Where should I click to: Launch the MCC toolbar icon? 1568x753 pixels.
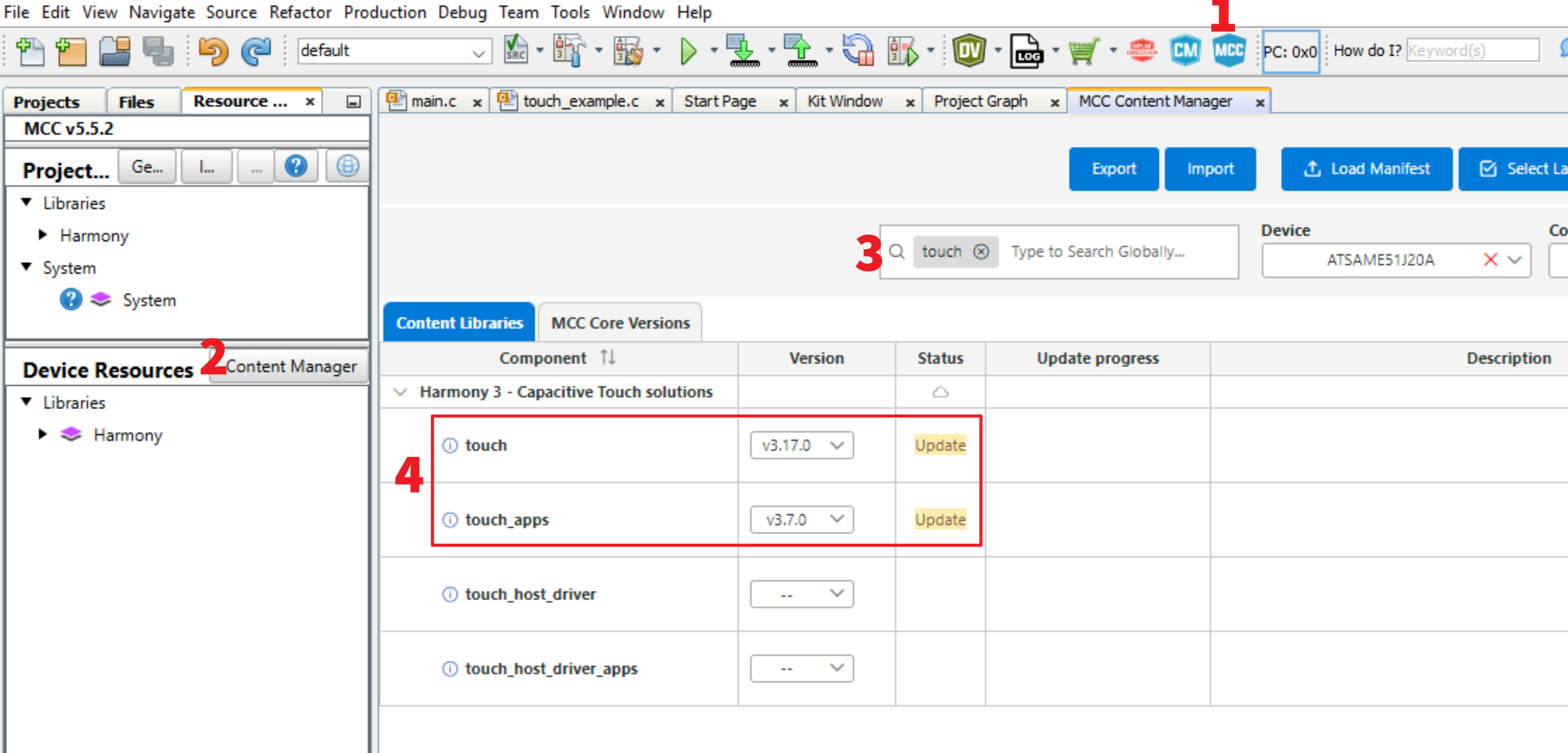[x=1229, y=50]
